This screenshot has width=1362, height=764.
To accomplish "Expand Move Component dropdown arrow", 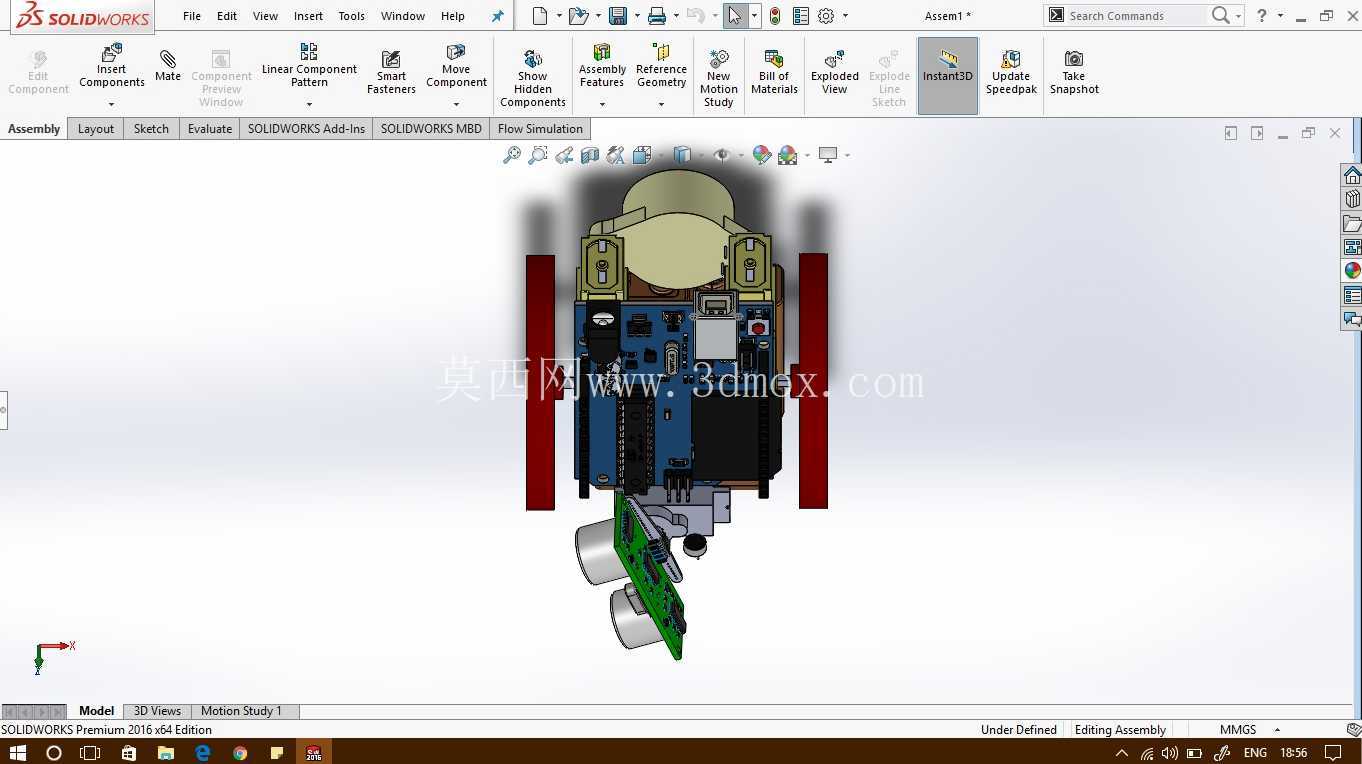I will click(456, 104).
